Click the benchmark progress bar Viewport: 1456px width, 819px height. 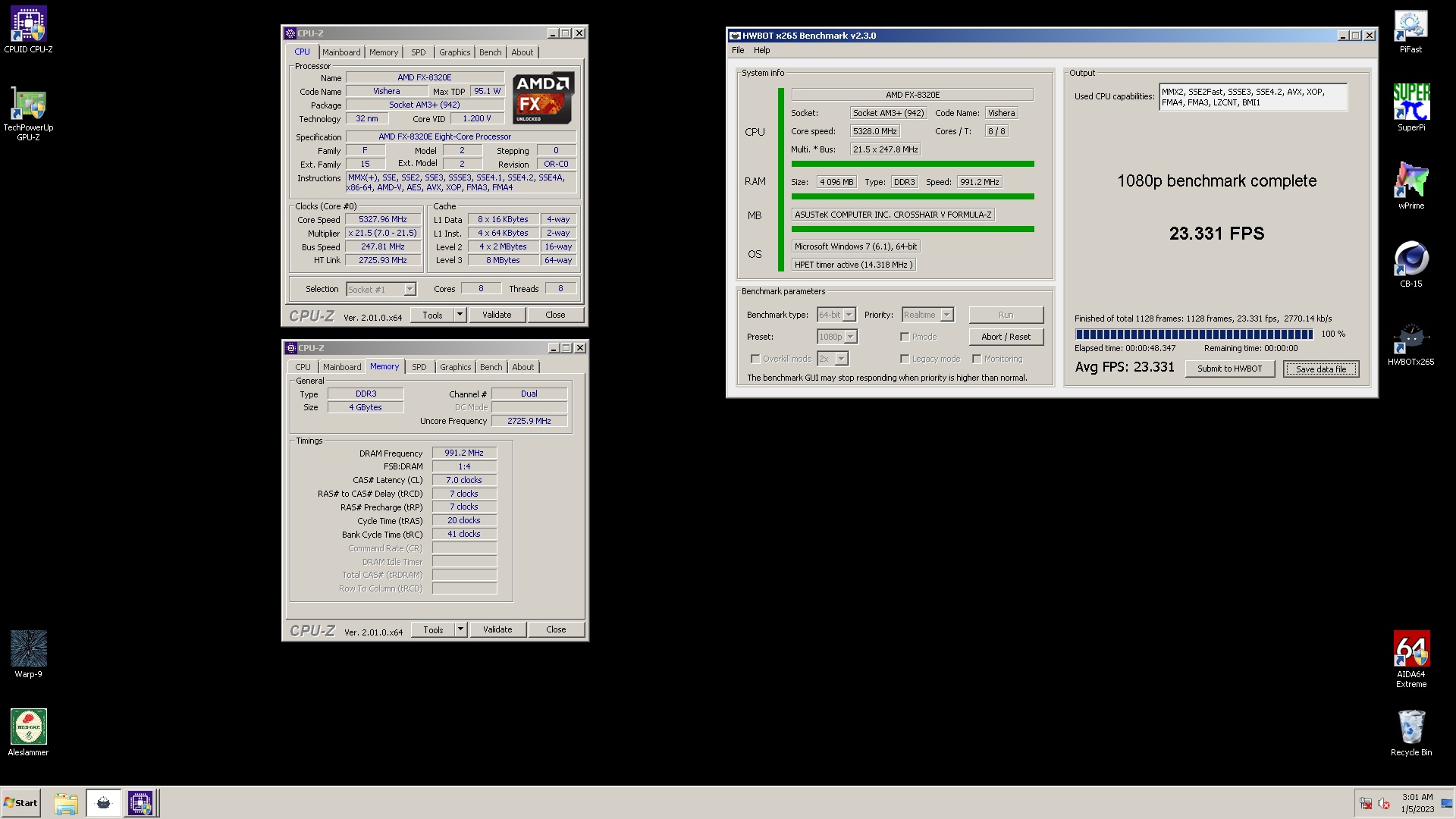(1194, 334)
